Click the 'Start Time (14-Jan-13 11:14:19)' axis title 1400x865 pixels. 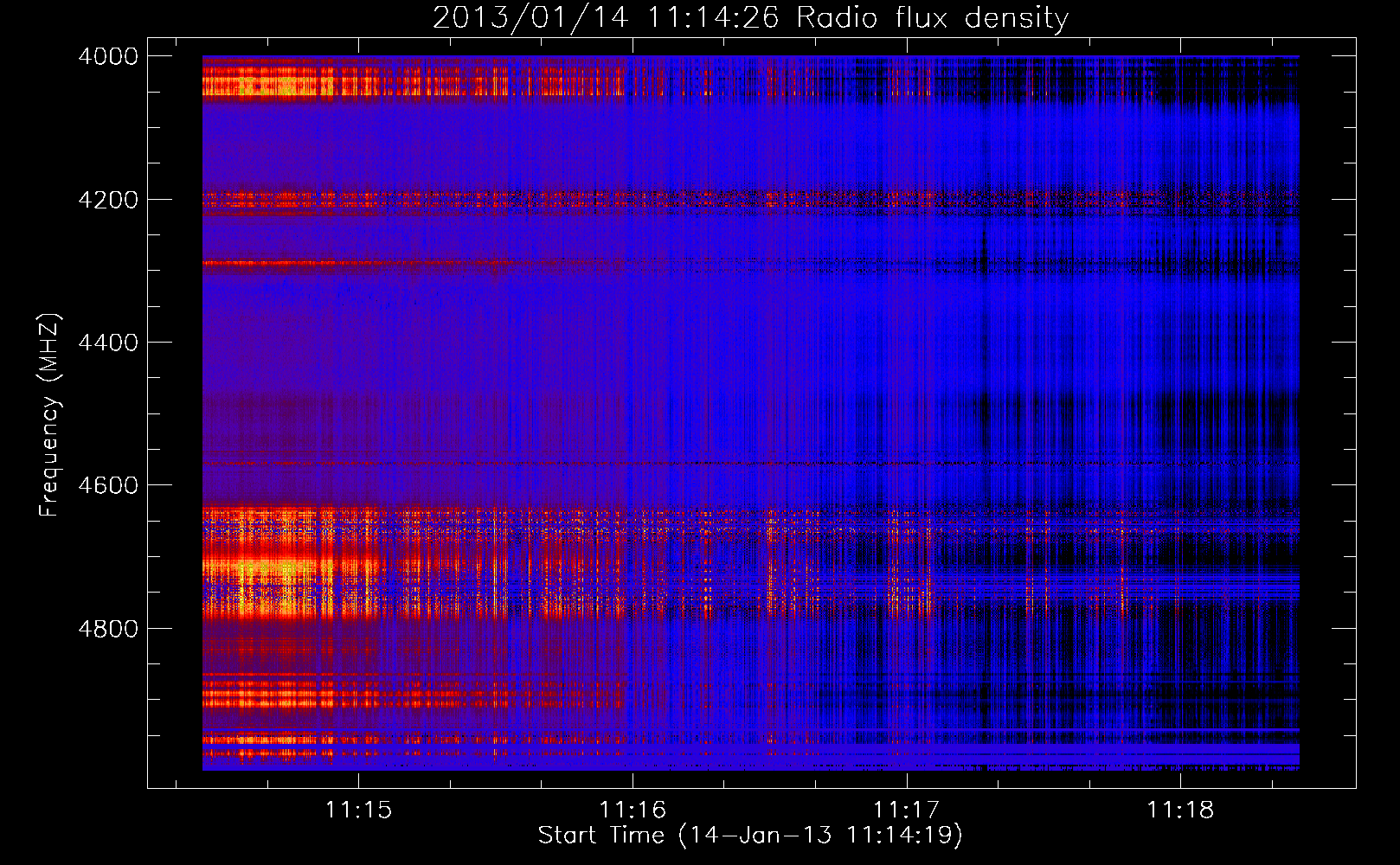click(x=750, y=836)
